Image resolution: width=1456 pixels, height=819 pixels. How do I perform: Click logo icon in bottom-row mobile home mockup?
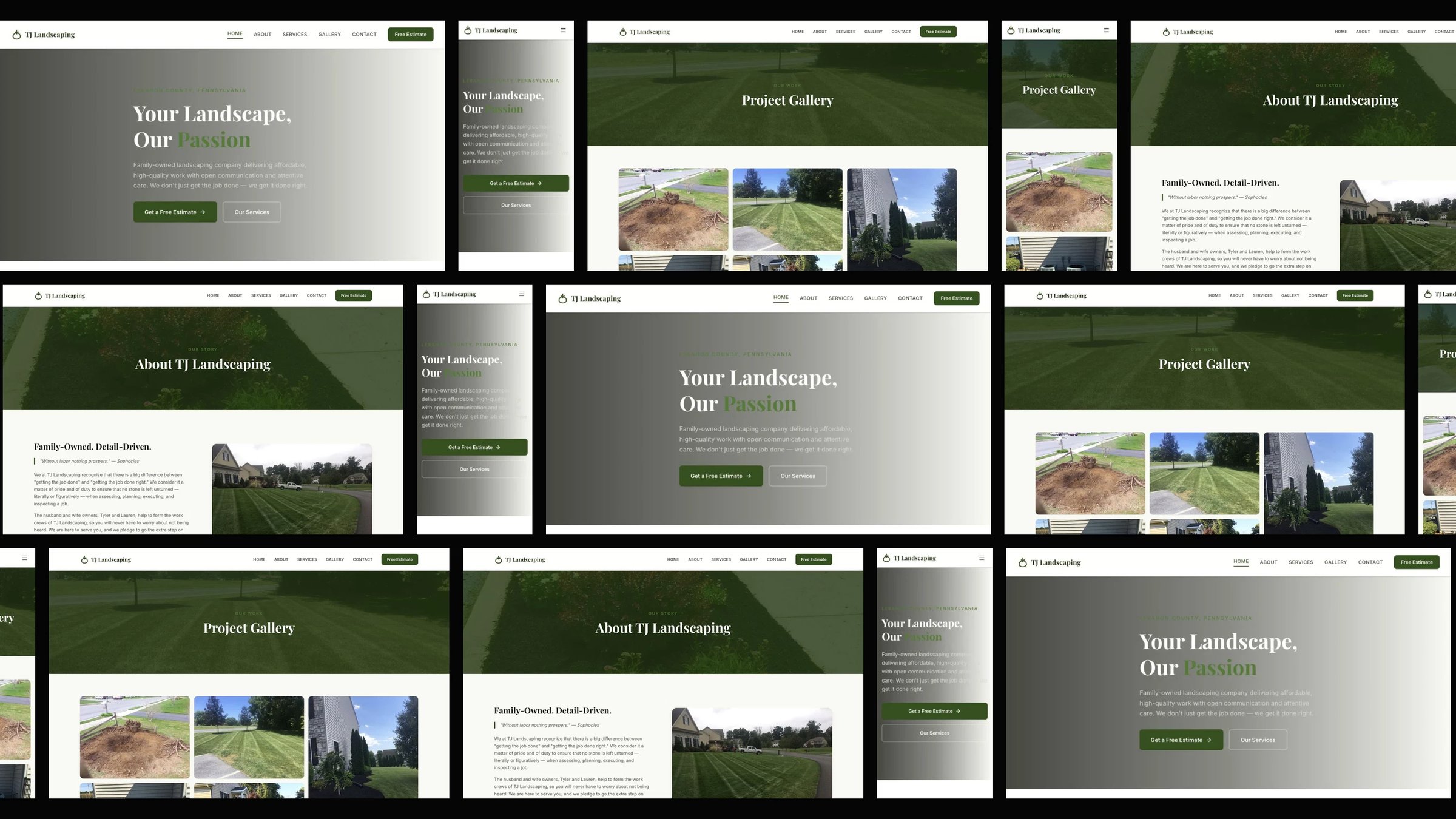pyautogui.click(x=886, y=558)
